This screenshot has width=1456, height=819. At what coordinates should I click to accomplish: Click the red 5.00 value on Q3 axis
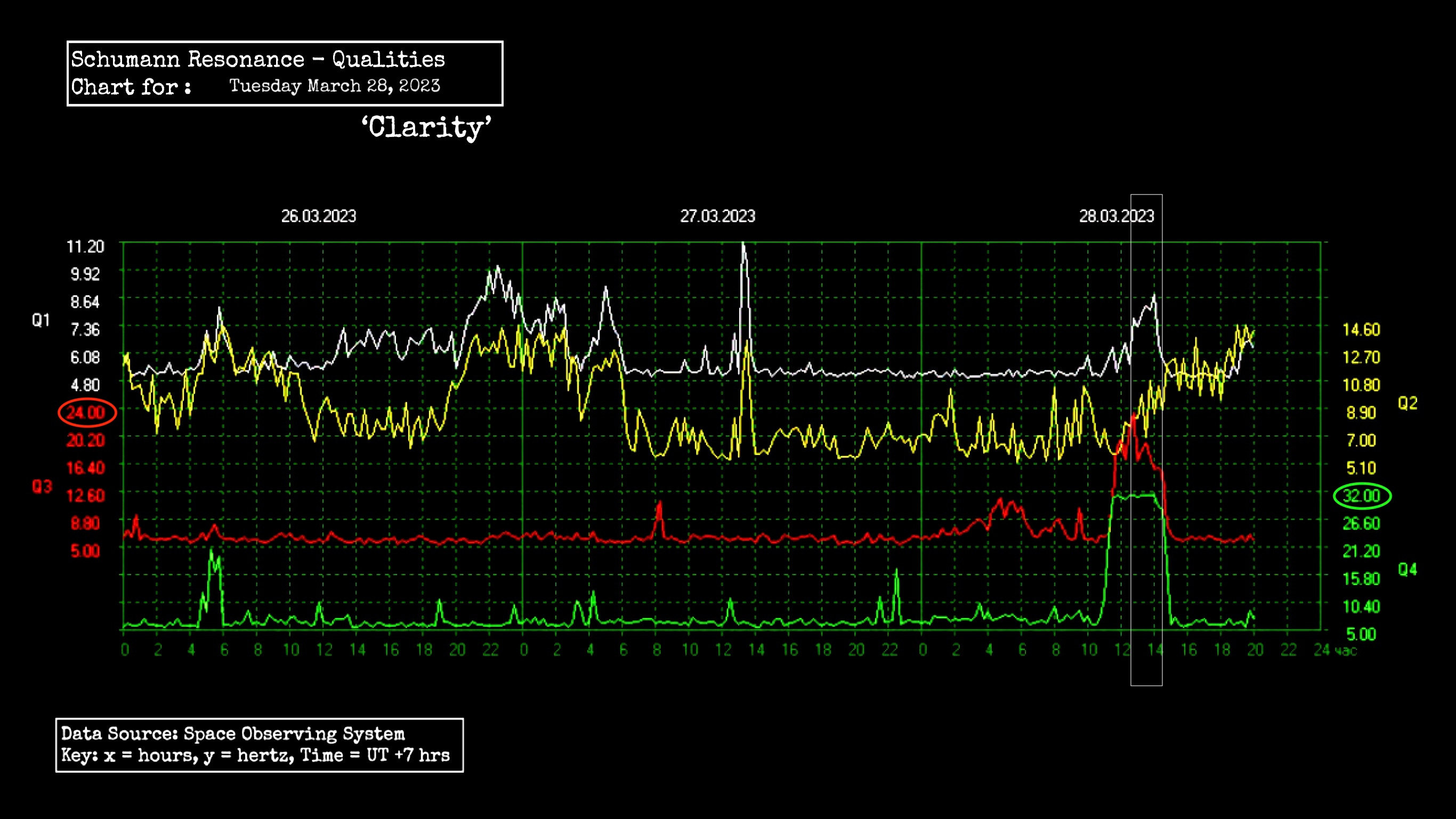tap(85, 551)
